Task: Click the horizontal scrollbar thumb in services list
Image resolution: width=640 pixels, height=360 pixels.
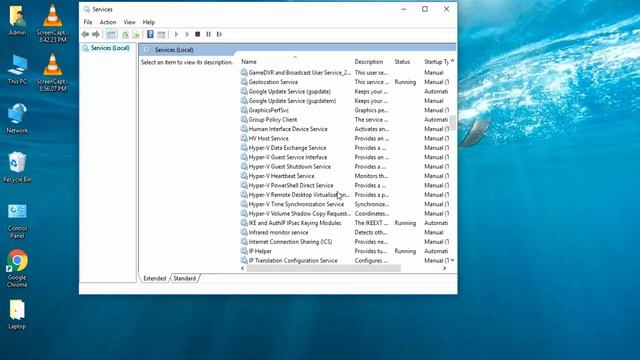Action: 324,268
